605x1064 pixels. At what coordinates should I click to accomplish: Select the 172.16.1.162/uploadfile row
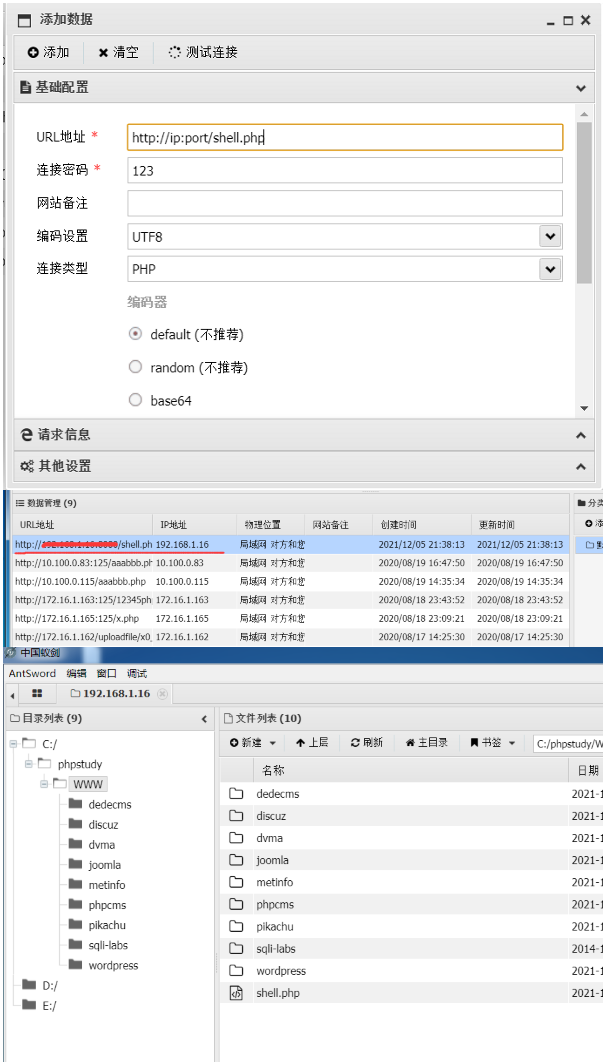[290, 636]
